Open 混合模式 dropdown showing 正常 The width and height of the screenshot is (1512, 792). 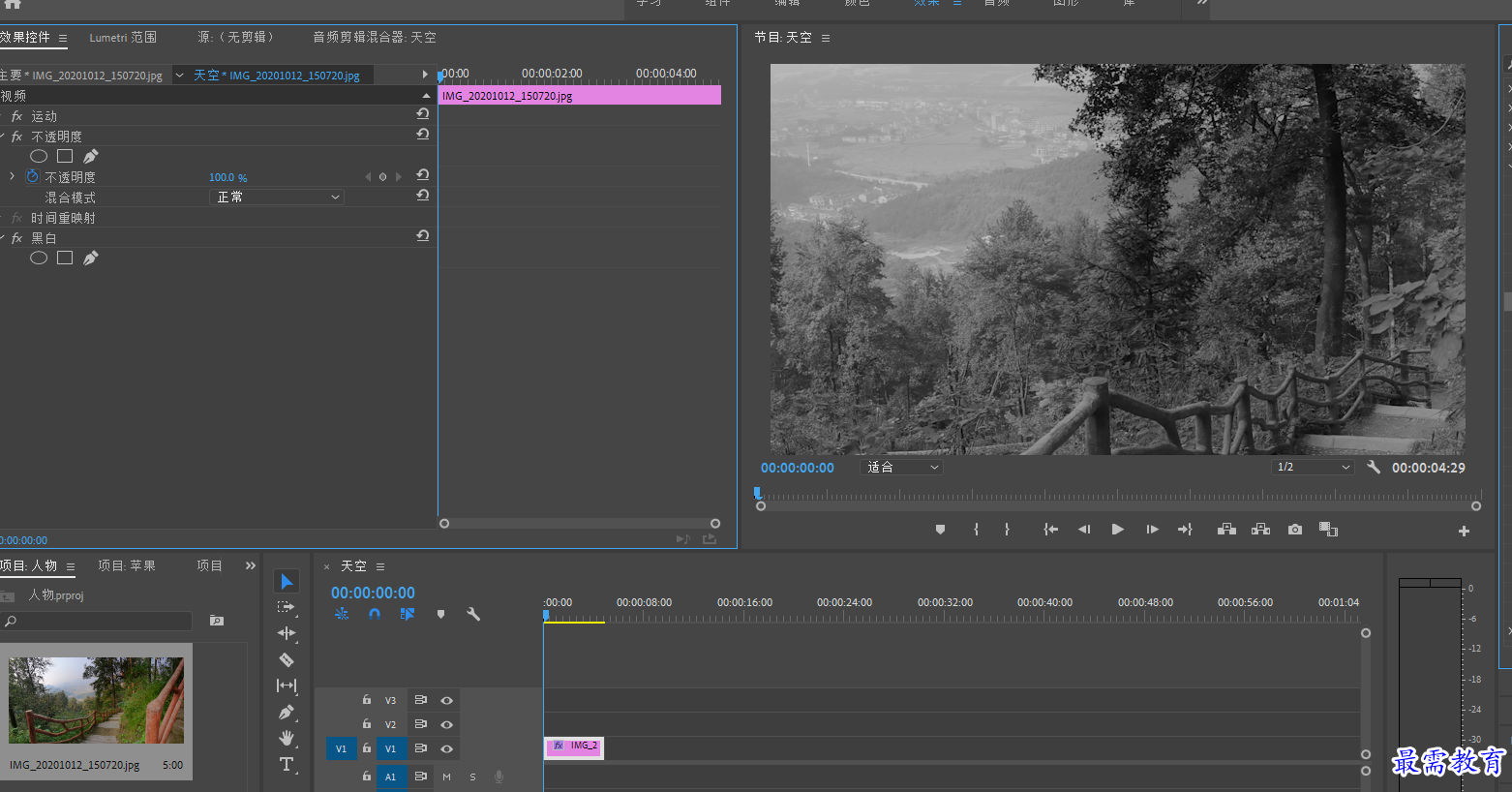click(x=277, y=197)
